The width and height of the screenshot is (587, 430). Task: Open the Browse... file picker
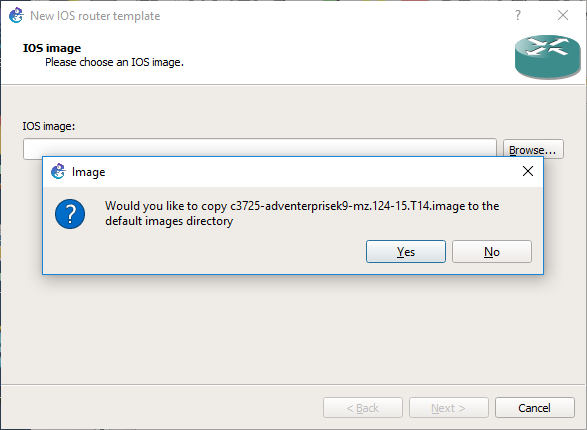point(533,149)
